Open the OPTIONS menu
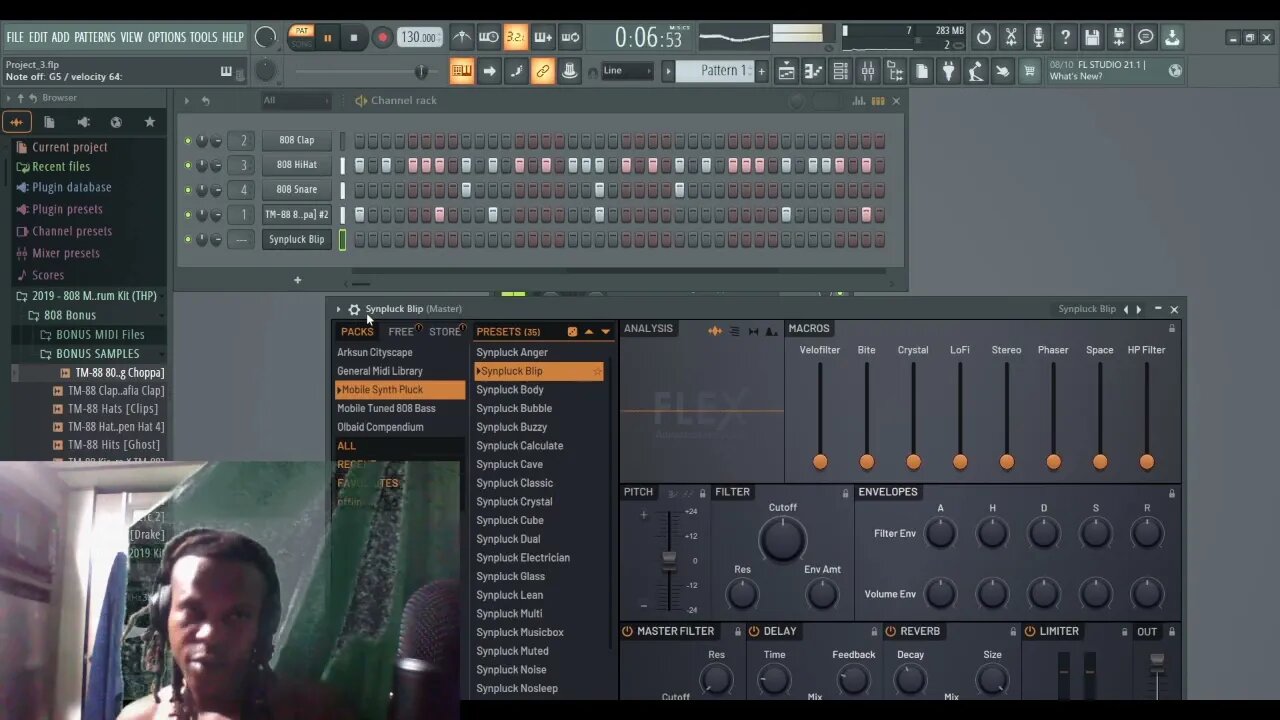1280x720 pixels. point(167,37)
